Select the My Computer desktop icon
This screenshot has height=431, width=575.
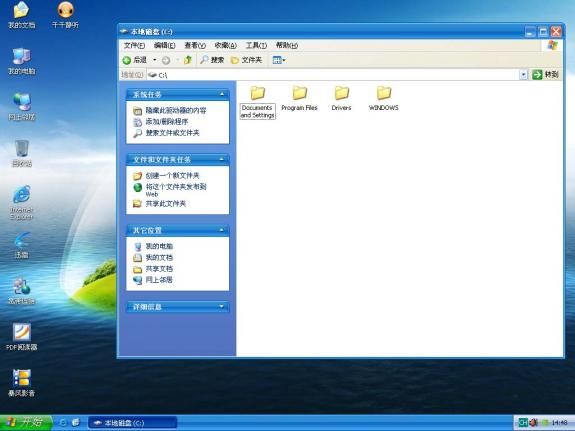(22, 61)
